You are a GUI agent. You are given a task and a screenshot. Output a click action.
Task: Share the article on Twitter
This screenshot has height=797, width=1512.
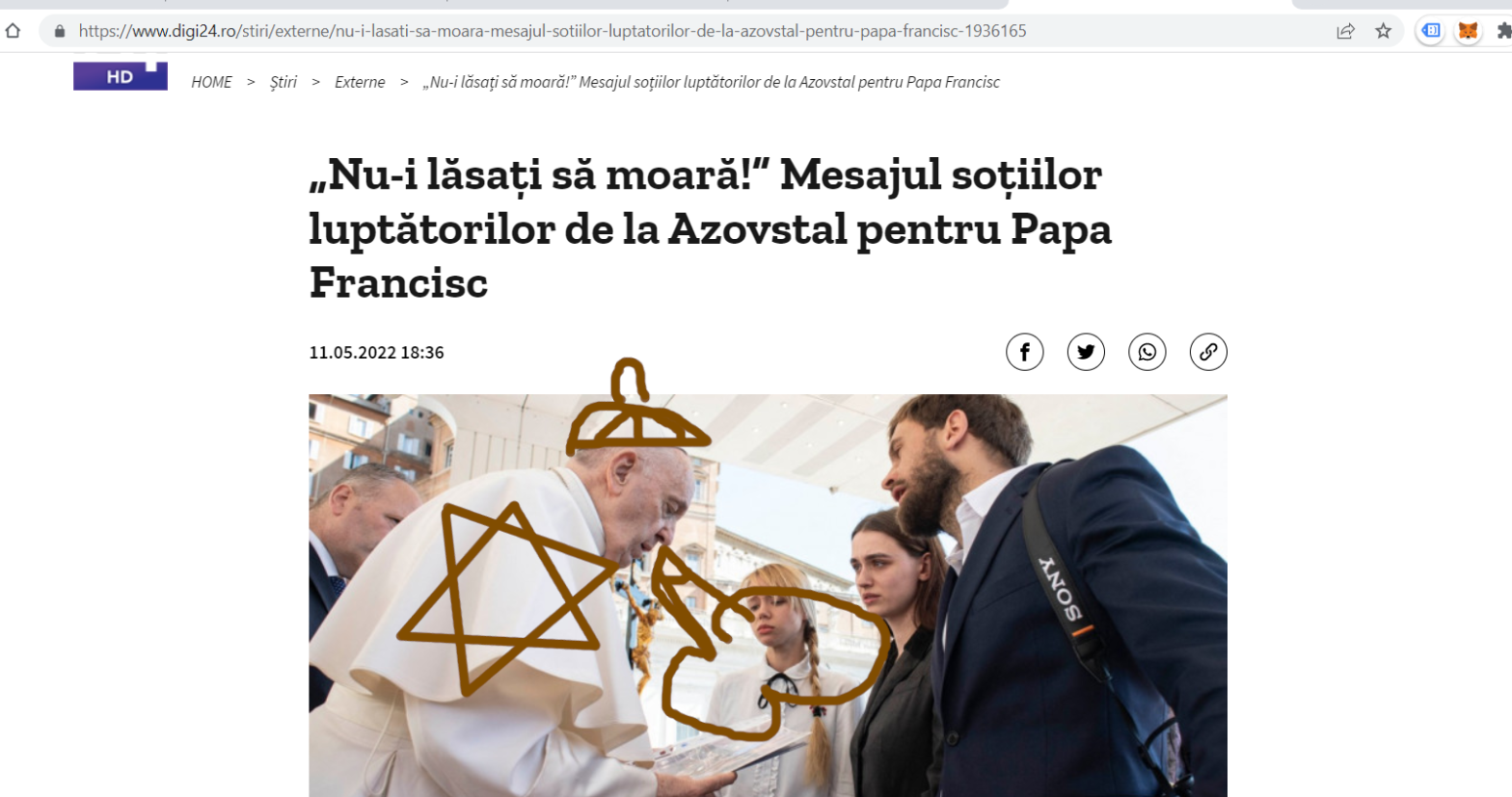1086,352
